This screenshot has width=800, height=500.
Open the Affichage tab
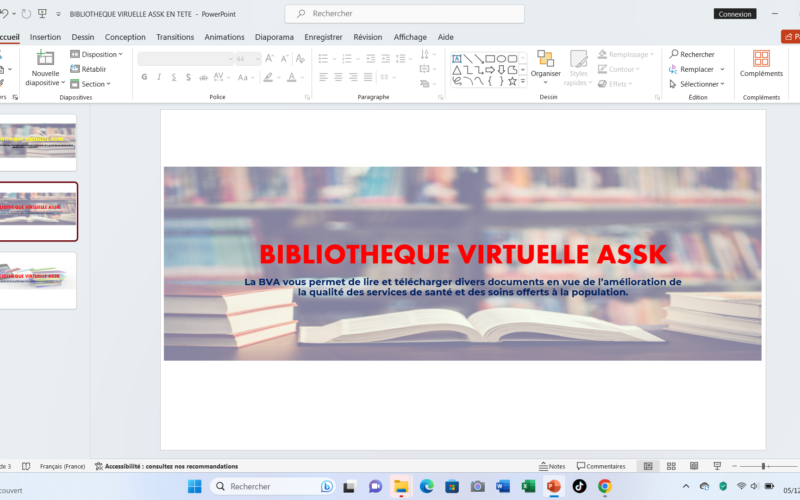410,37
